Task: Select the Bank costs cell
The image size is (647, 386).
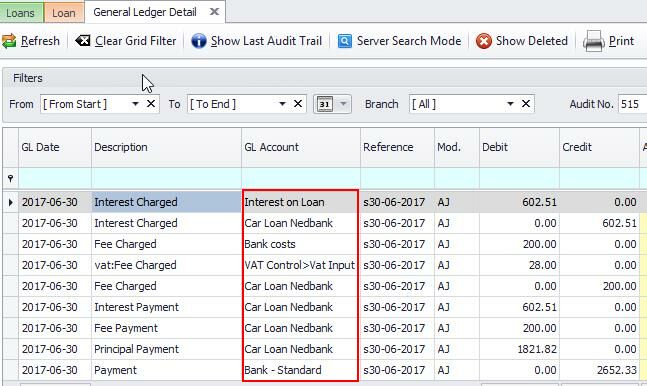Action: [300, 244]
